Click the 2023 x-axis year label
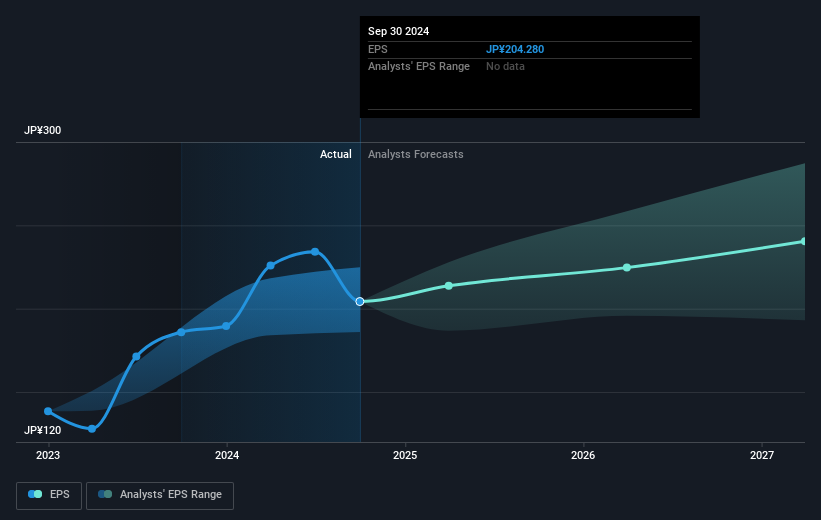This screenshot has height=520, width=821. tap(48, 455)
